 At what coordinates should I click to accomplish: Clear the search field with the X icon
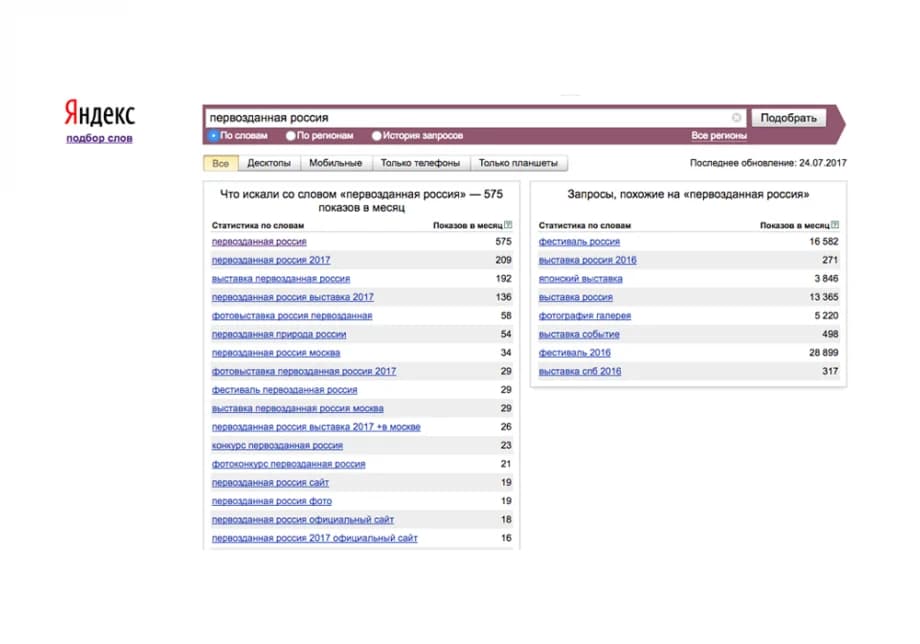tap(736, 118)
